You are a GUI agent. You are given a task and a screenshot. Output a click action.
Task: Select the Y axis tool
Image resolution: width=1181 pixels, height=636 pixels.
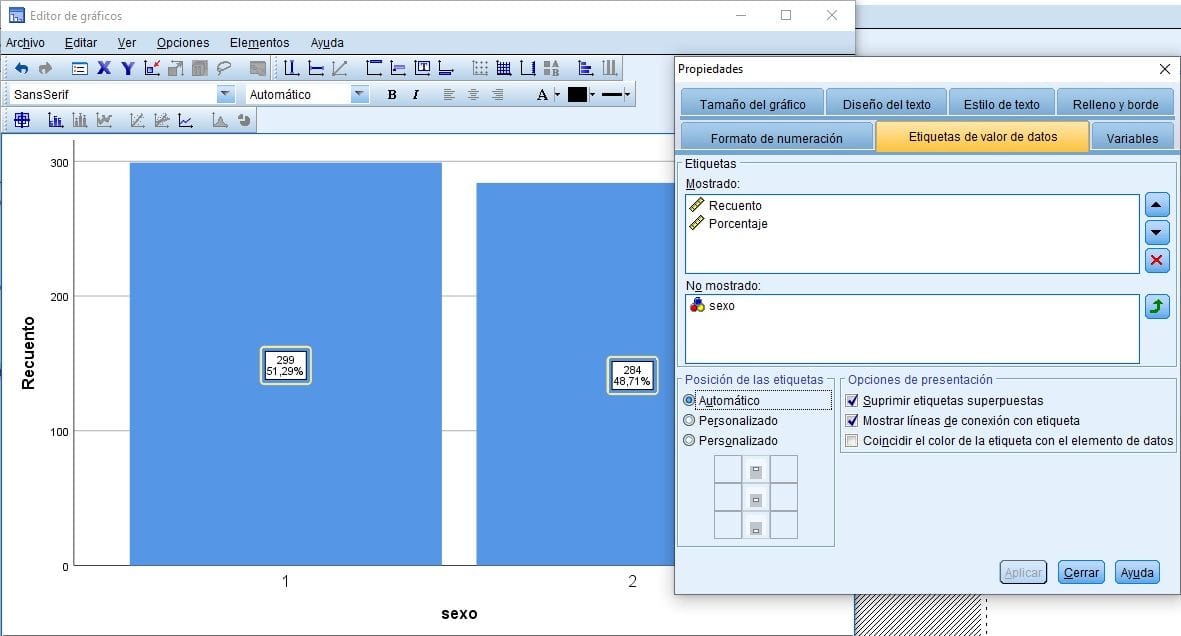[x=127, y=69]
